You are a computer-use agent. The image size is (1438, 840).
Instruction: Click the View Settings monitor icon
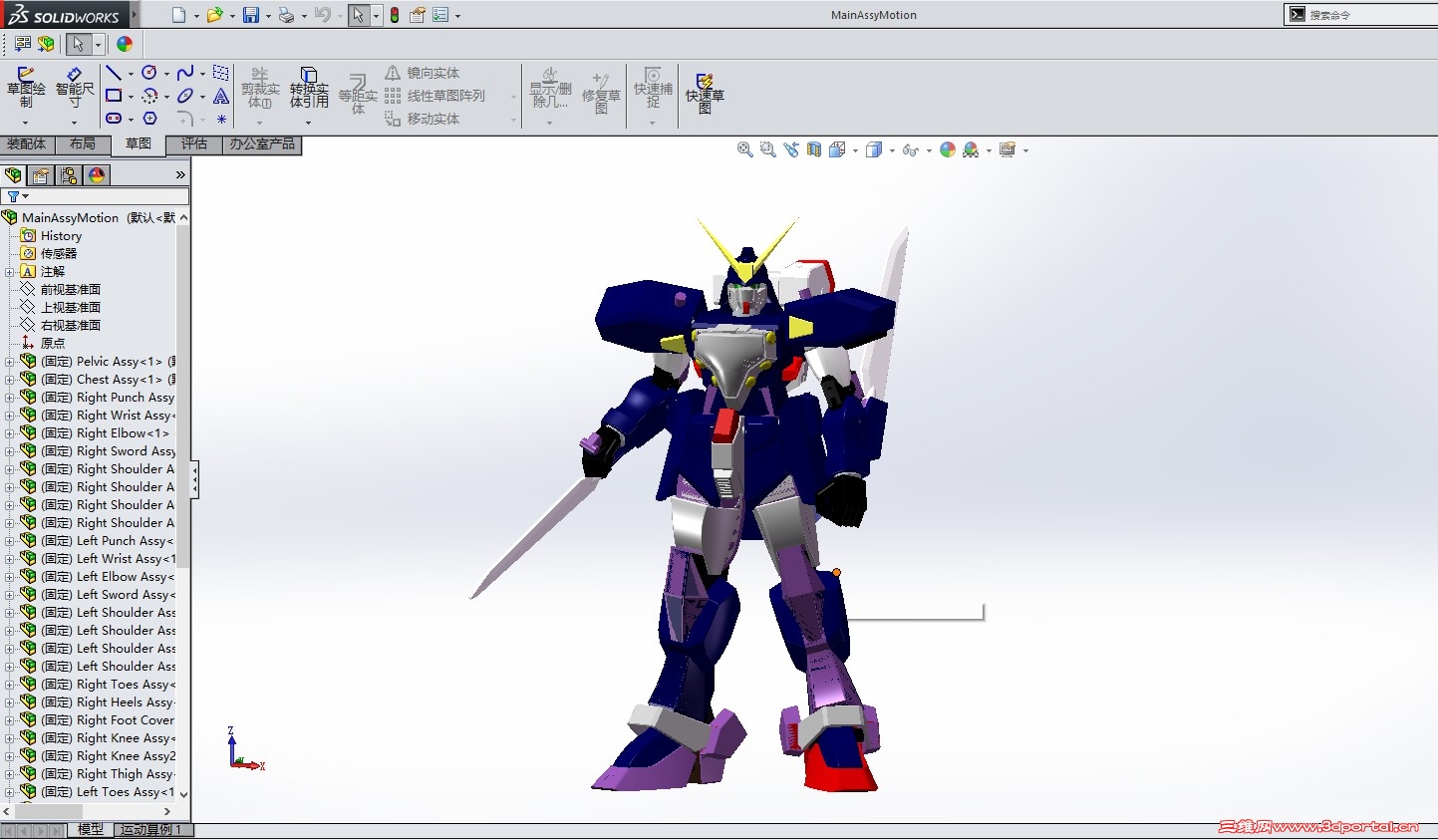point(1007,149)
